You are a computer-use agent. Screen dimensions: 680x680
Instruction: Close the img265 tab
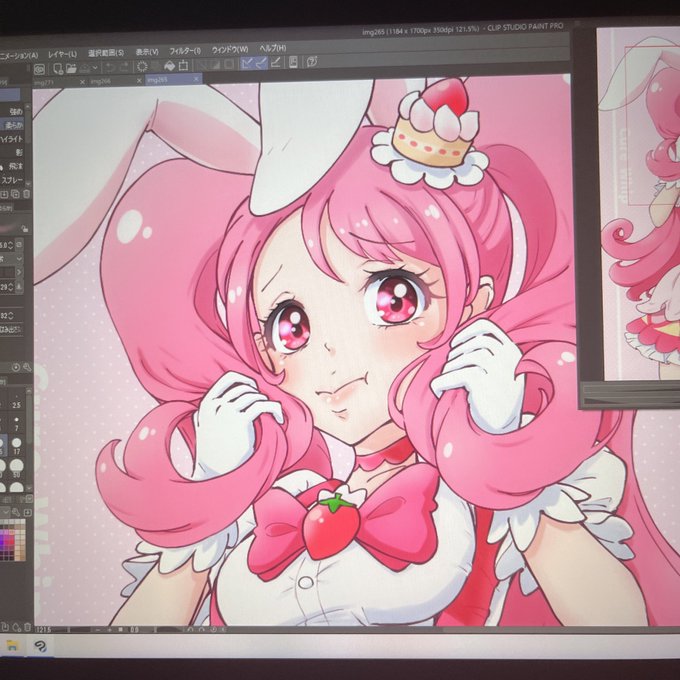click(196, 79)
